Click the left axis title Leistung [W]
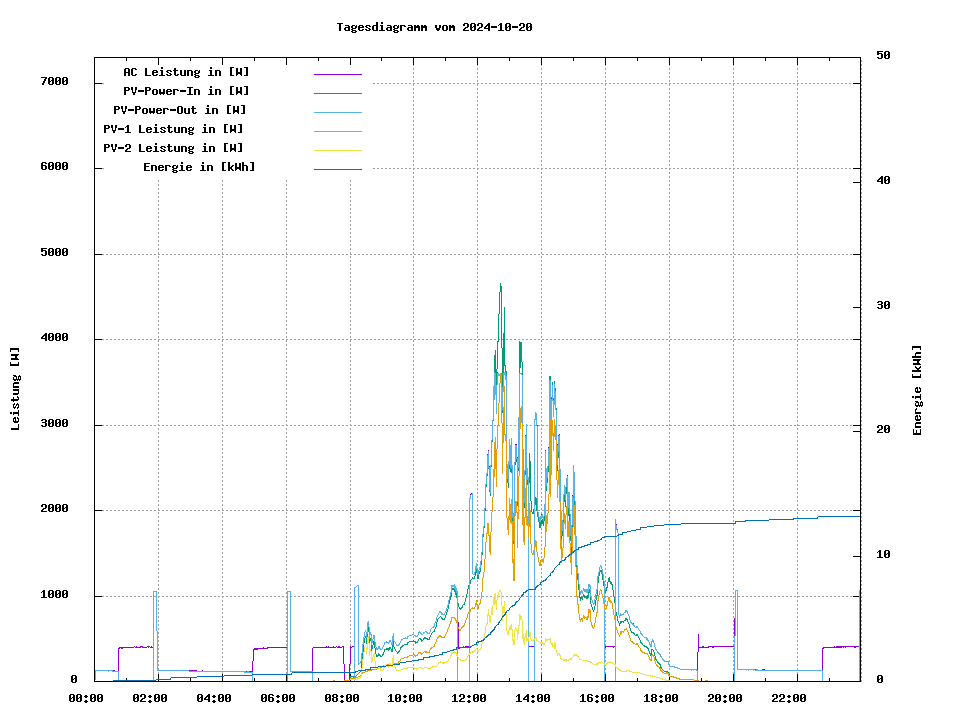Image resolution: width=960 pixels, height=720 pixels. pyautogui.click(x=16, y=388)
